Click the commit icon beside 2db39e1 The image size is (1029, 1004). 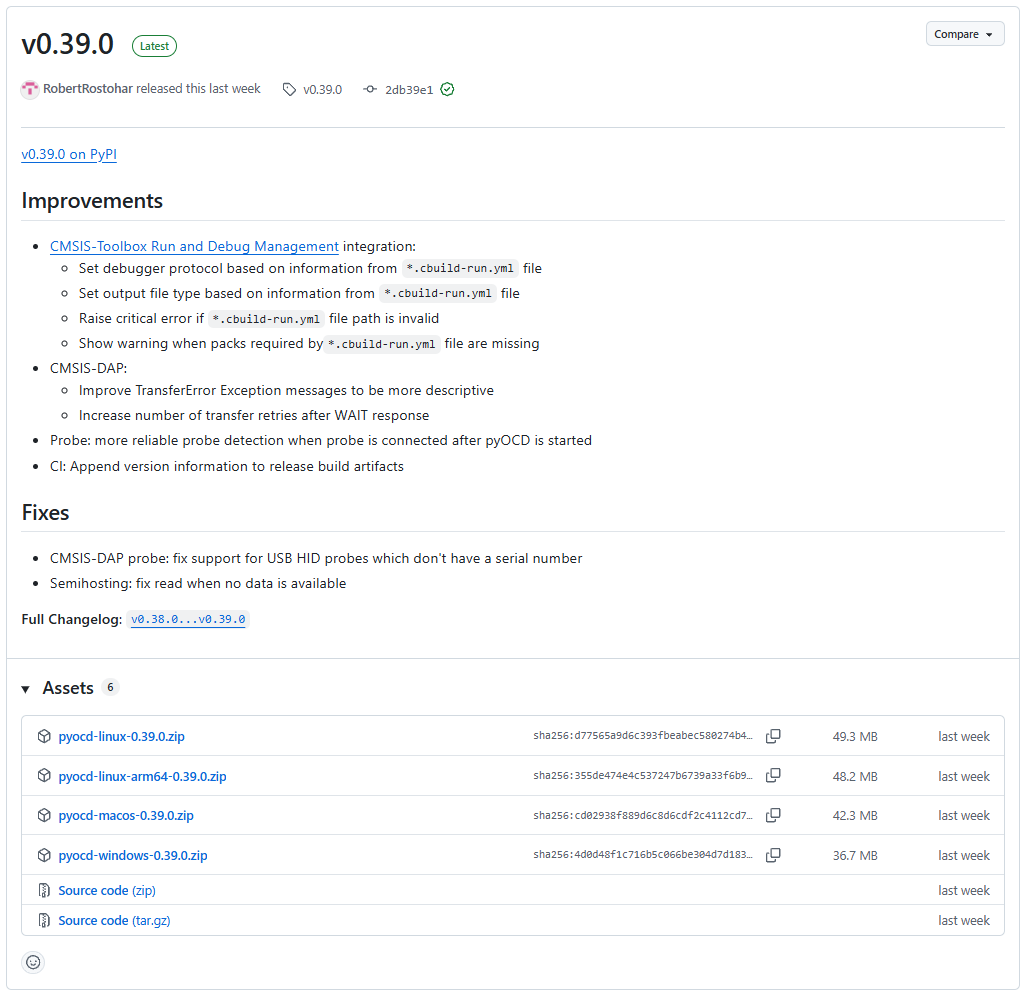(370, 89)
